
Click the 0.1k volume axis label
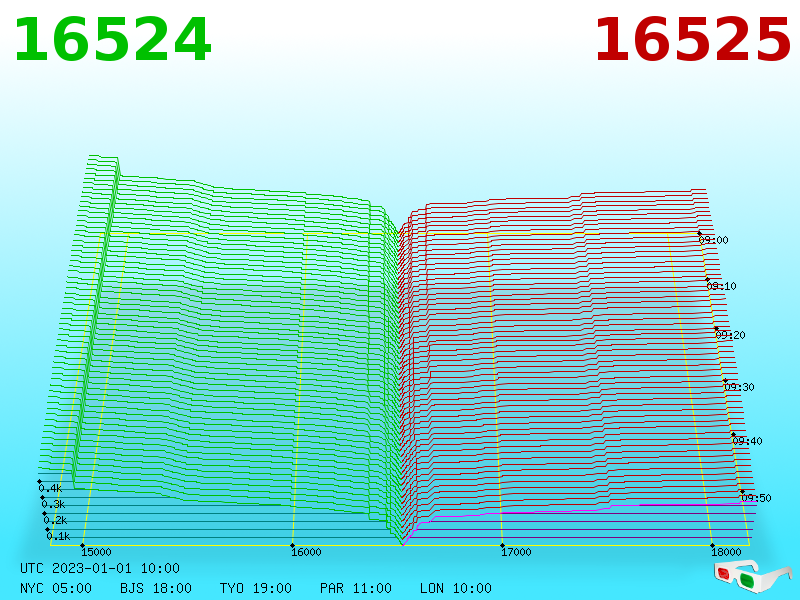58,536
